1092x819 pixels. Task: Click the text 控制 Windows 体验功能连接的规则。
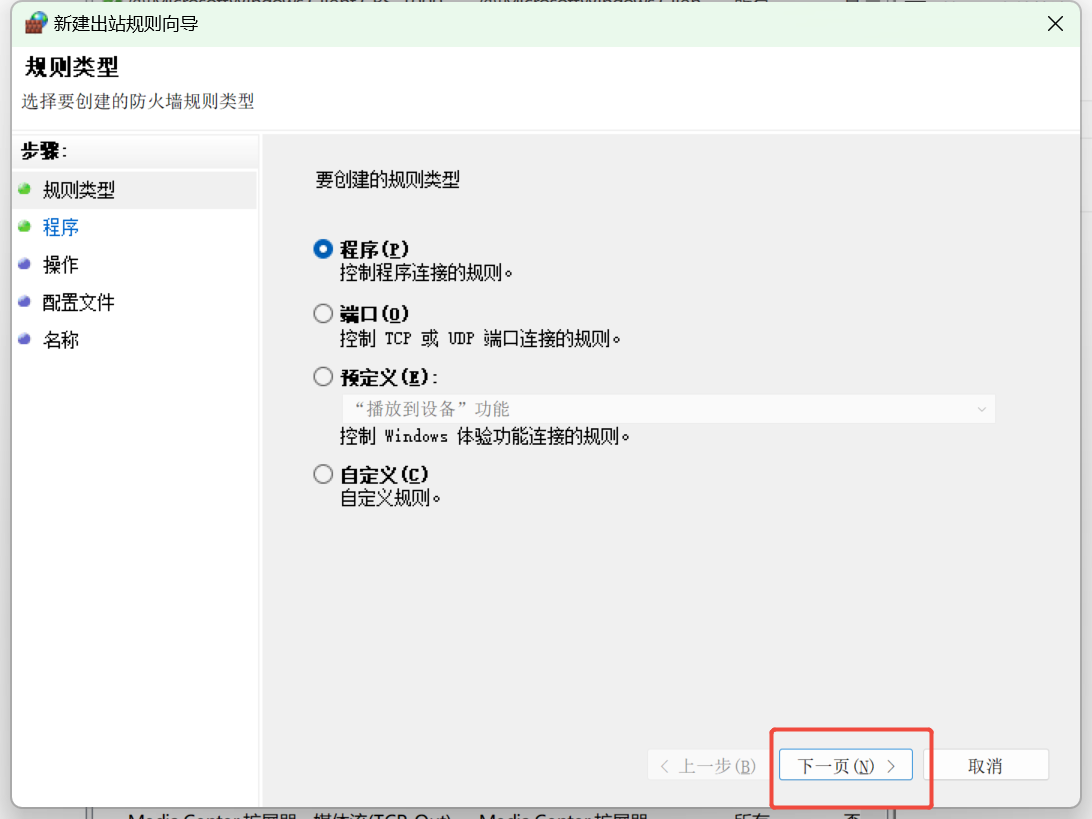(x=485, y=436)
